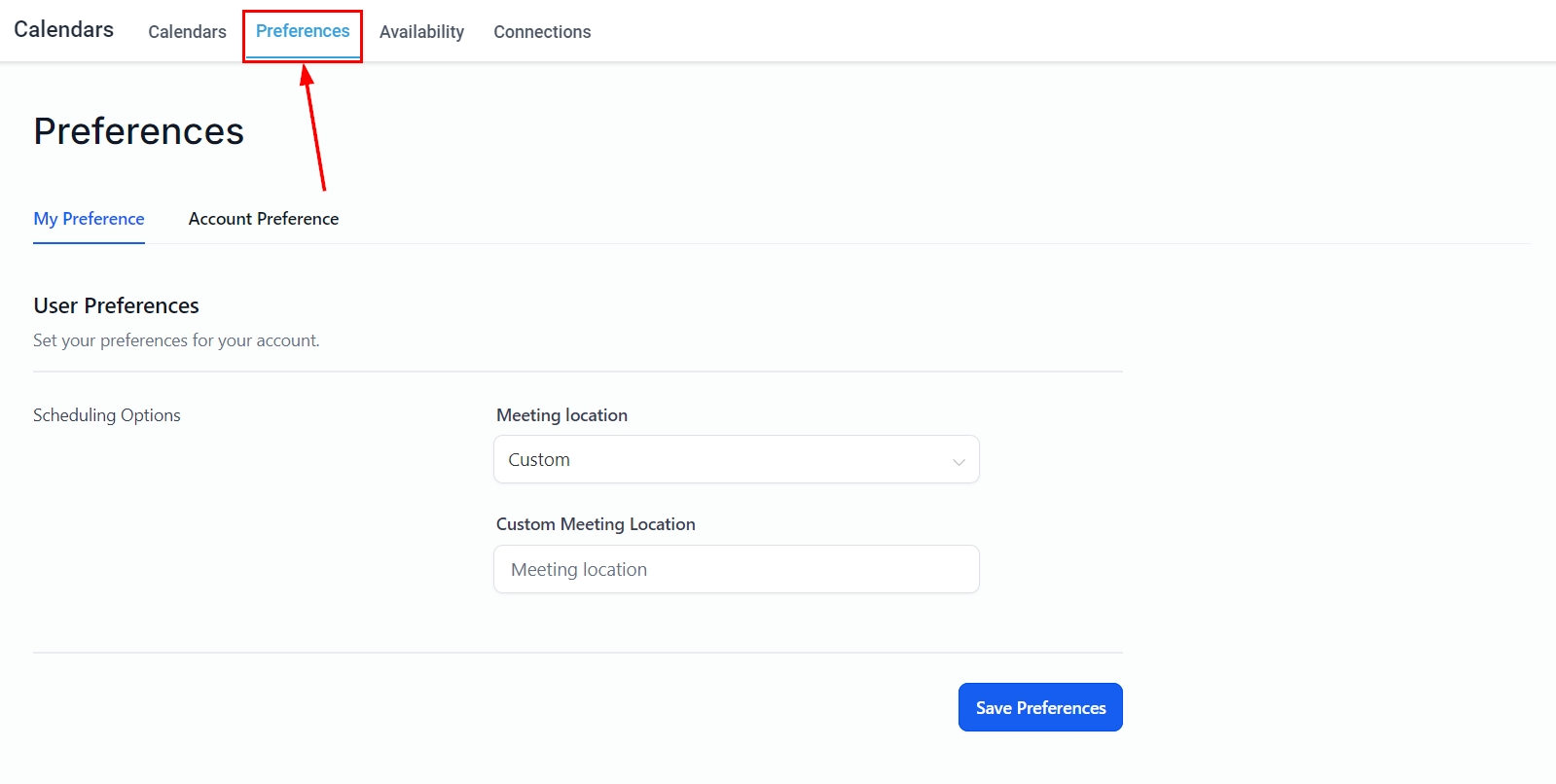The height and width of the screenshot is (784, 1556).
Task: Click the 'Meeting location' label above the dropdown
Action: click(561, 415)
